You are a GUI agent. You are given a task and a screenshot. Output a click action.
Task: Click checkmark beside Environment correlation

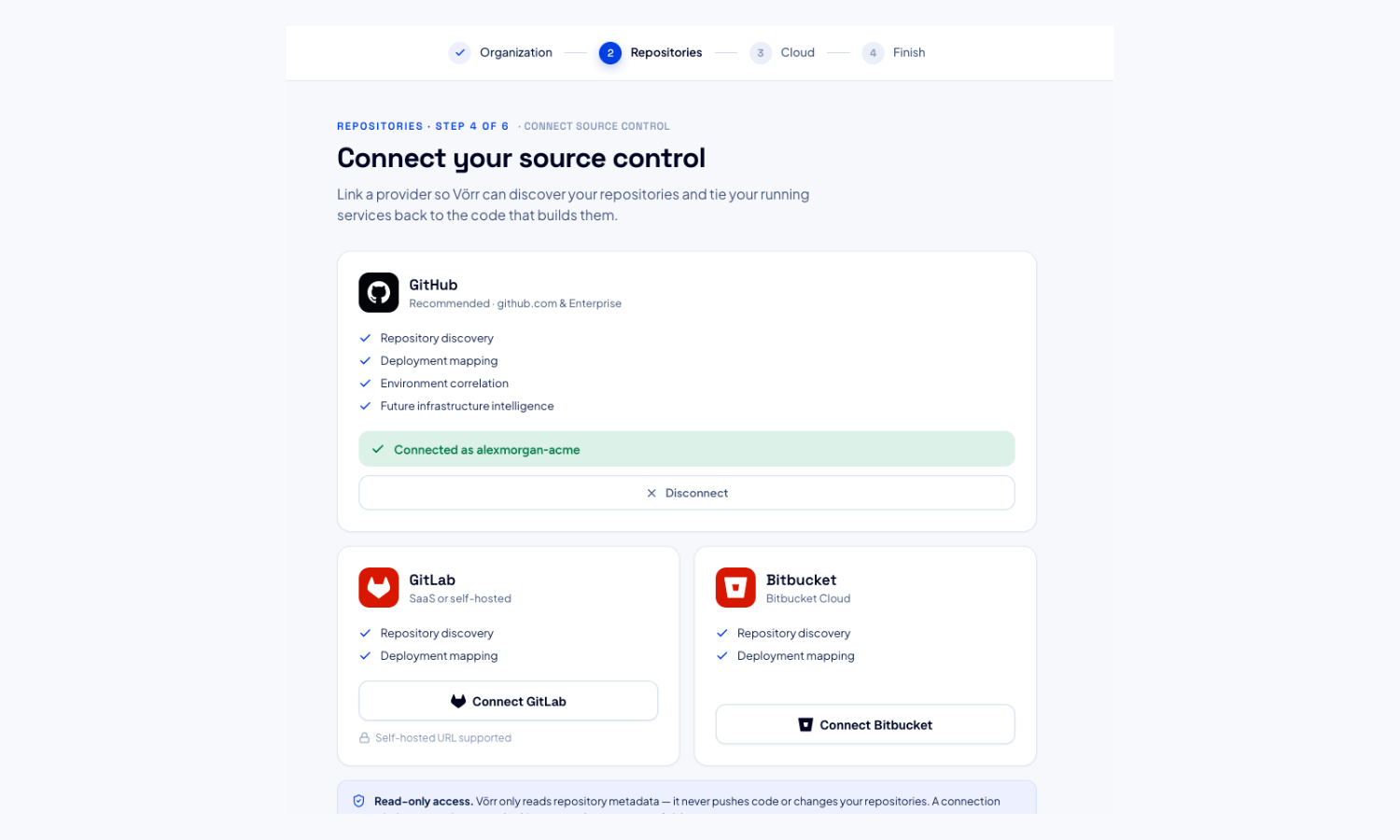click(x=365, y=384)
